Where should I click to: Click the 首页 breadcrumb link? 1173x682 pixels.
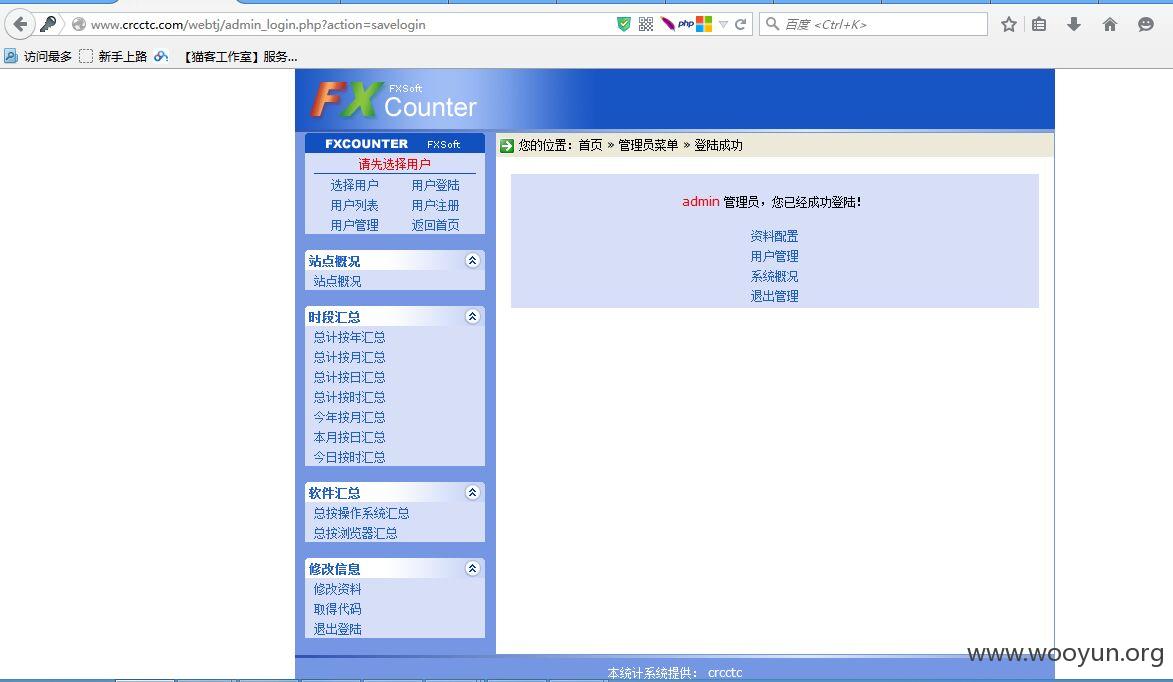coord(590,145)
